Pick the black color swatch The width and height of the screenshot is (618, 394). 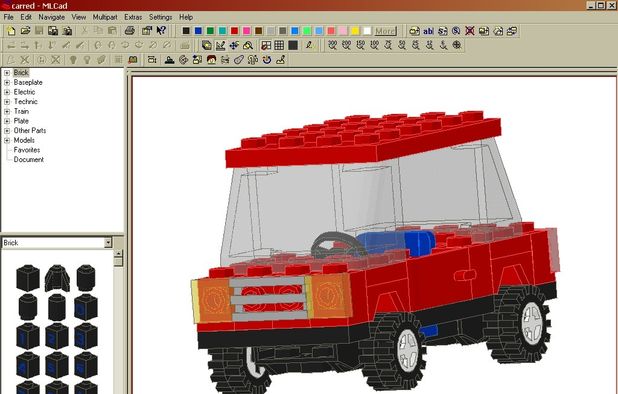click(186, 31)
